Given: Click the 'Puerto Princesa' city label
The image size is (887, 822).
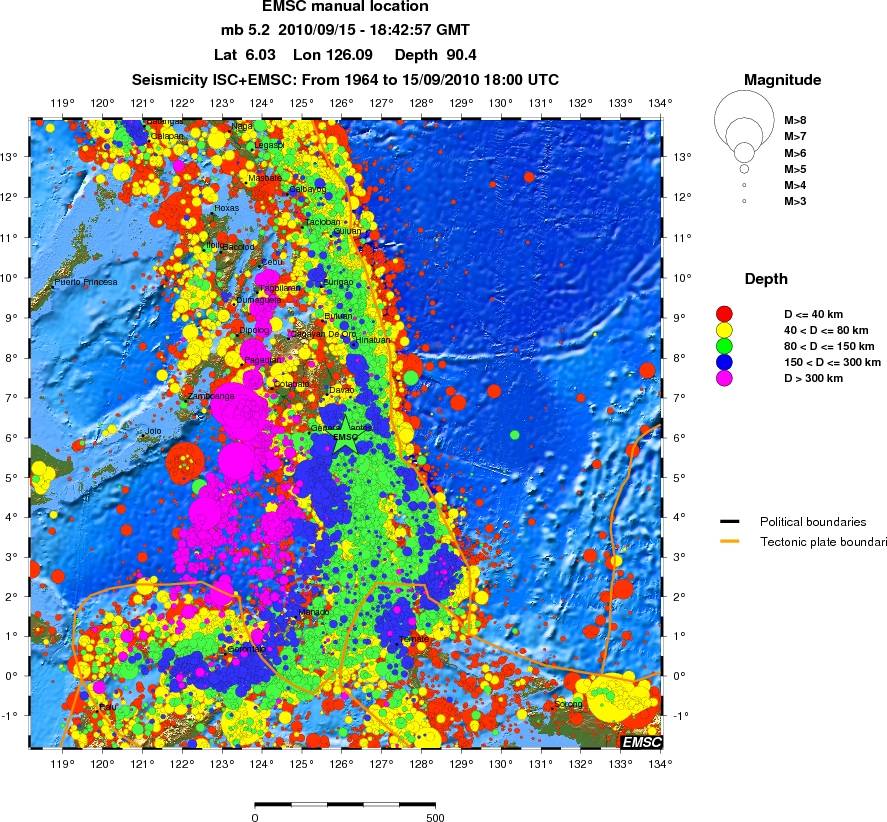Looking at the screenshot, I should [86, 282].
